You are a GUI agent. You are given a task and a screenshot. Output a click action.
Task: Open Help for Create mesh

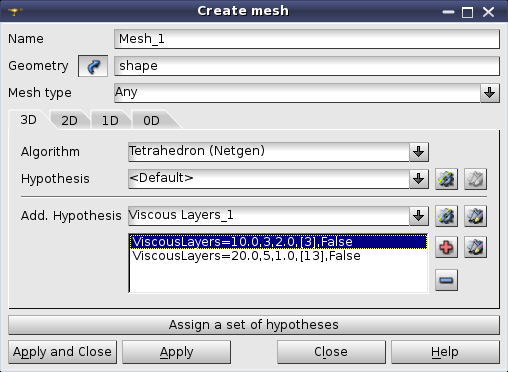pyautogui.click(x=445, y=352)
